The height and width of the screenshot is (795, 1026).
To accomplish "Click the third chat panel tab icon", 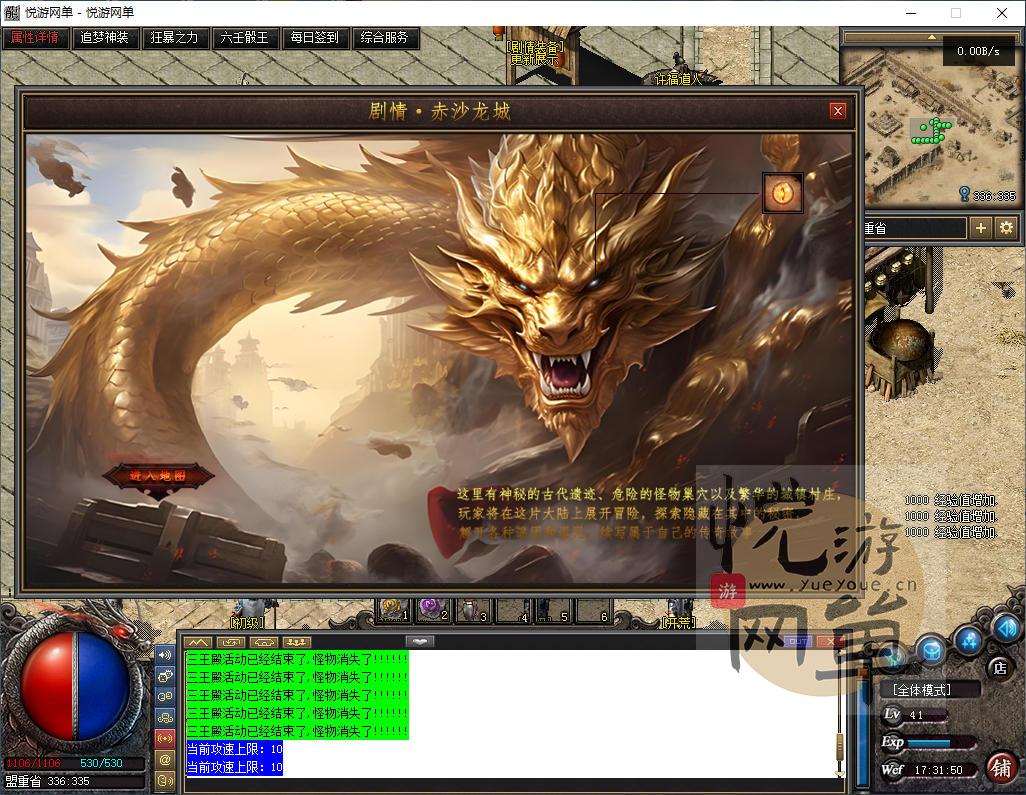I will pos(263,643).
